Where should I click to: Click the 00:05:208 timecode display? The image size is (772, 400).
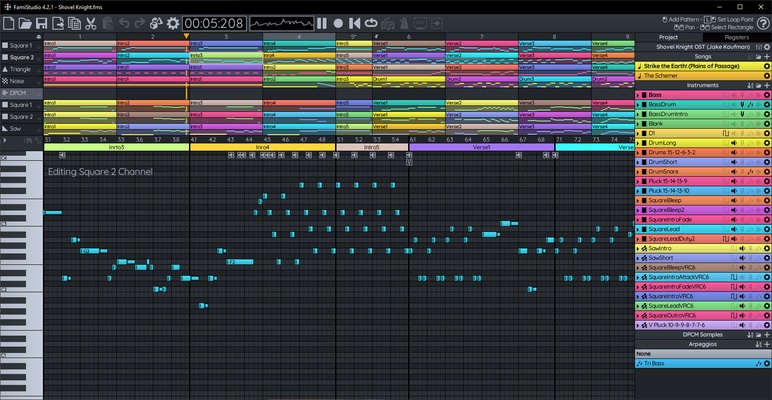point(214,23)
